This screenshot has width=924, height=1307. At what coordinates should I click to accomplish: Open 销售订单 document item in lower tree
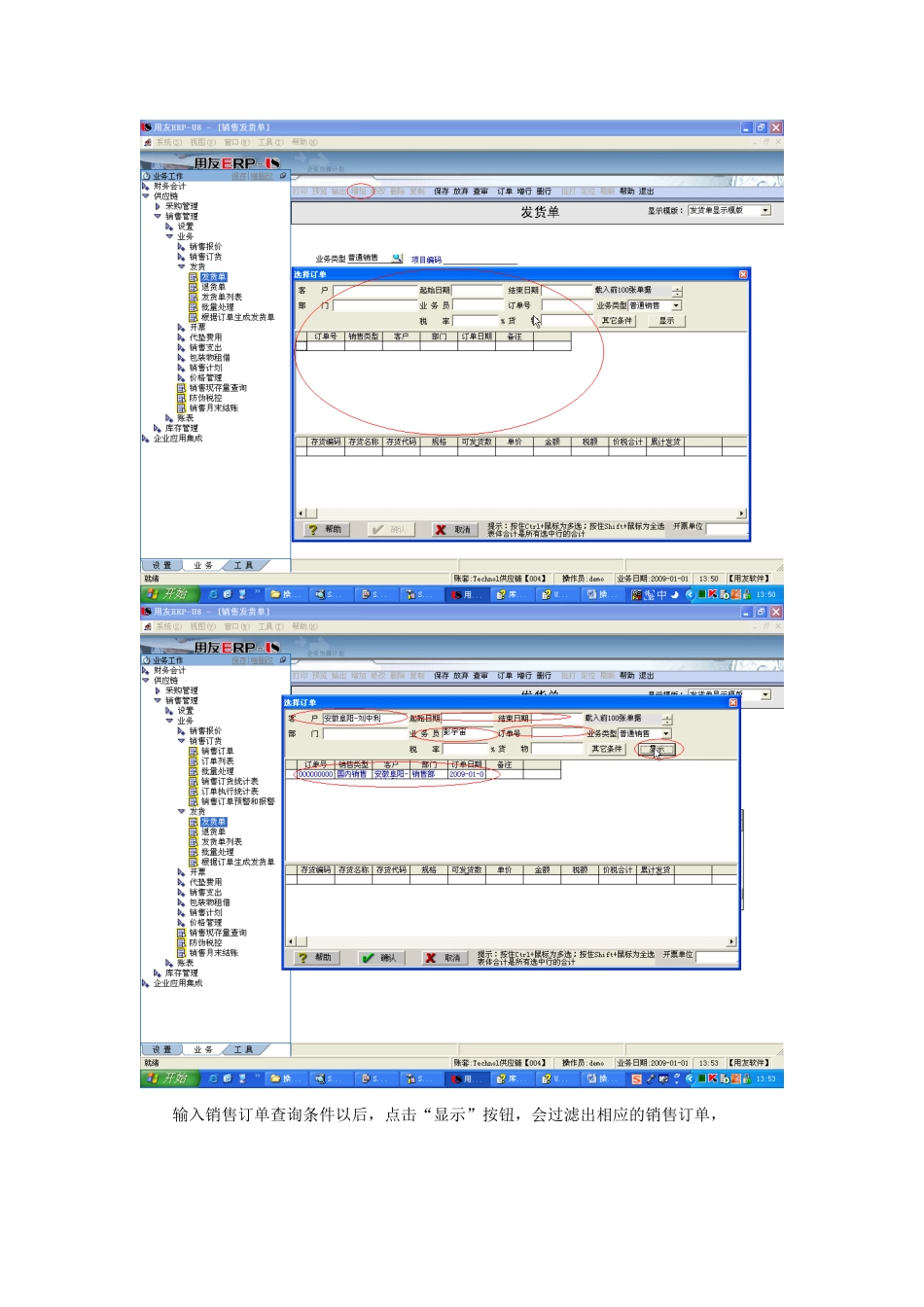tap(217, 751)
